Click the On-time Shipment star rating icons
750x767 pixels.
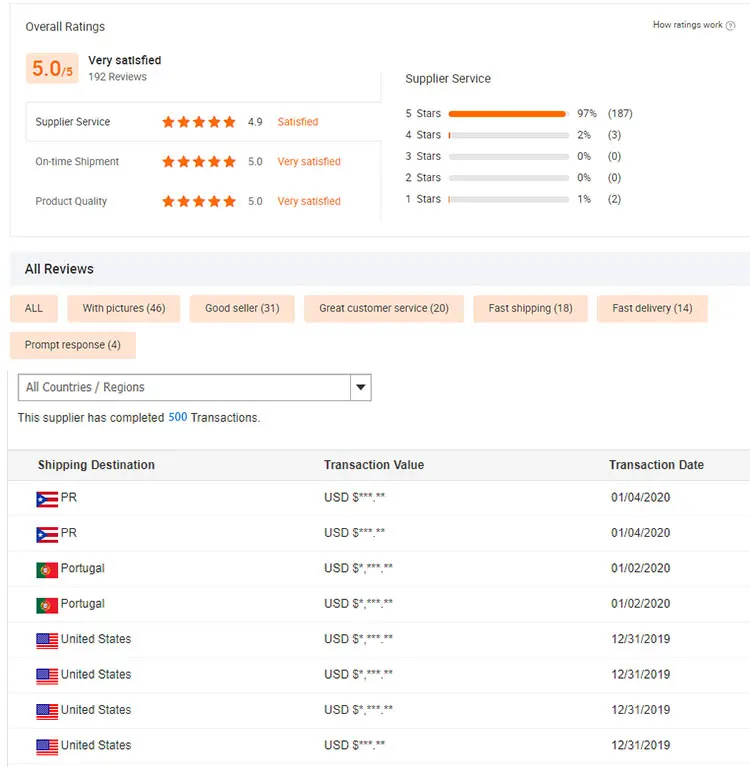coord(199,162)
